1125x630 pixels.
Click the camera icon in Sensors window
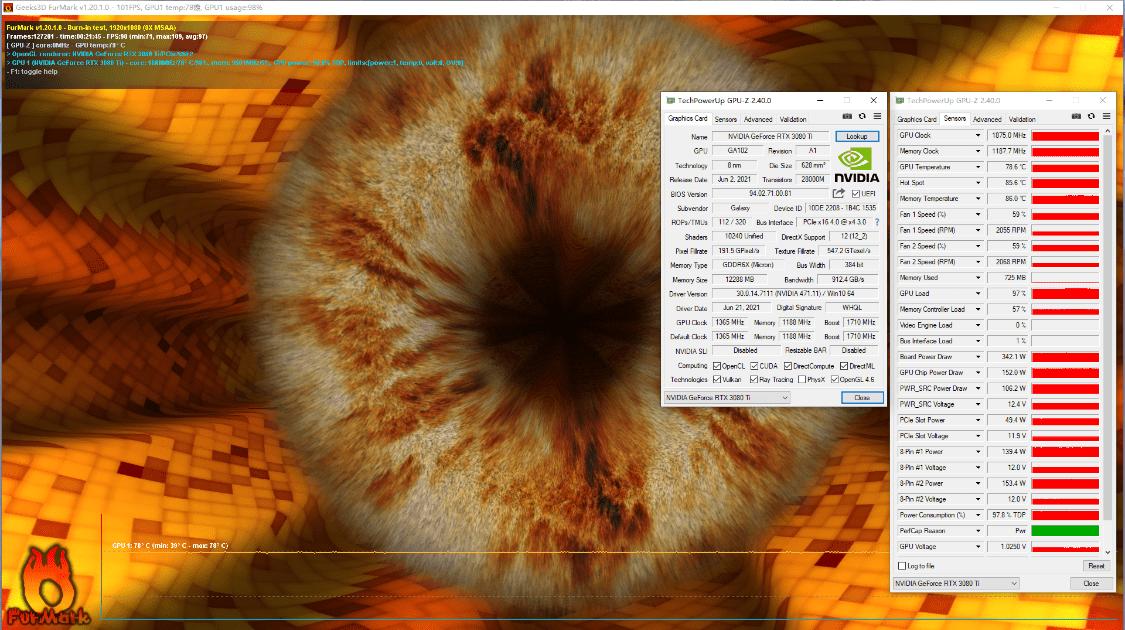(x=1076, y=118)
